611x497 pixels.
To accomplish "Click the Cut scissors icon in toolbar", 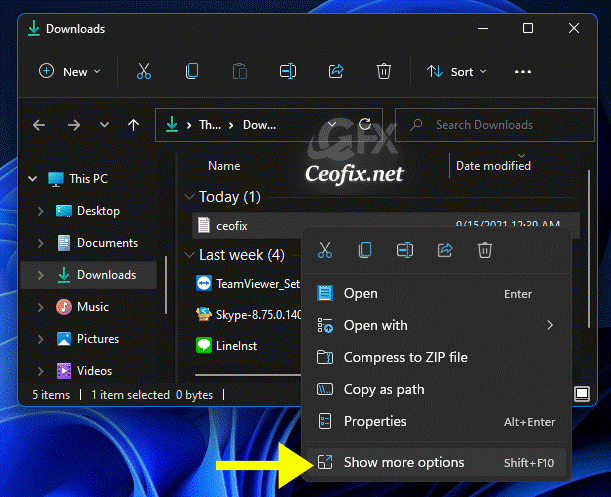I will pyautogui.click(x=144, y=72).
